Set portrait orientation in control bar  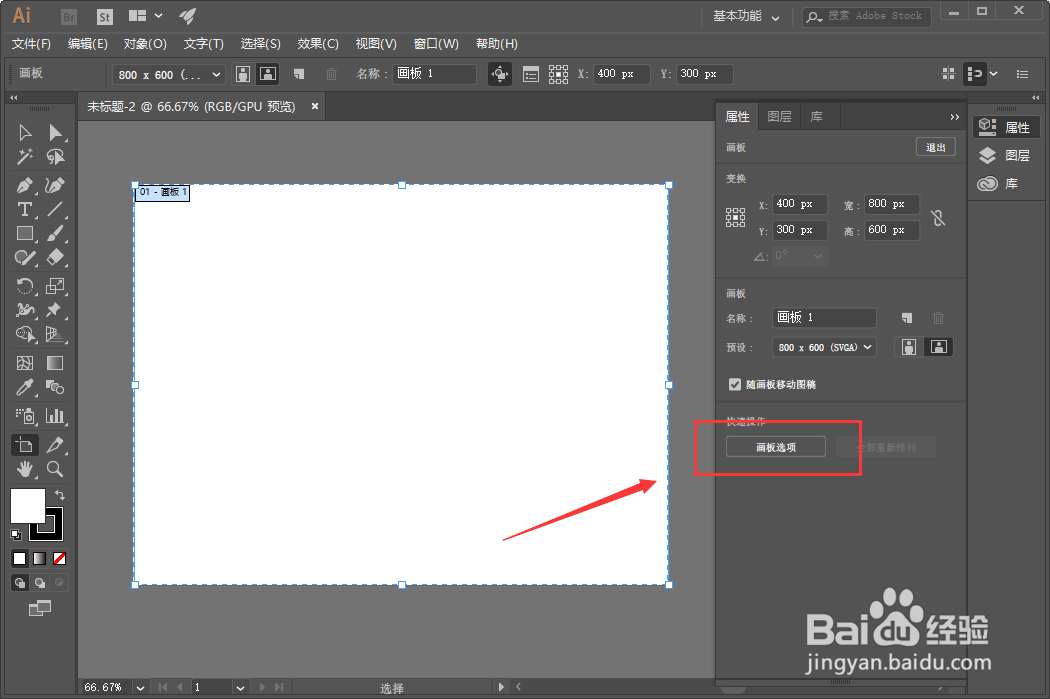point(243,74)
